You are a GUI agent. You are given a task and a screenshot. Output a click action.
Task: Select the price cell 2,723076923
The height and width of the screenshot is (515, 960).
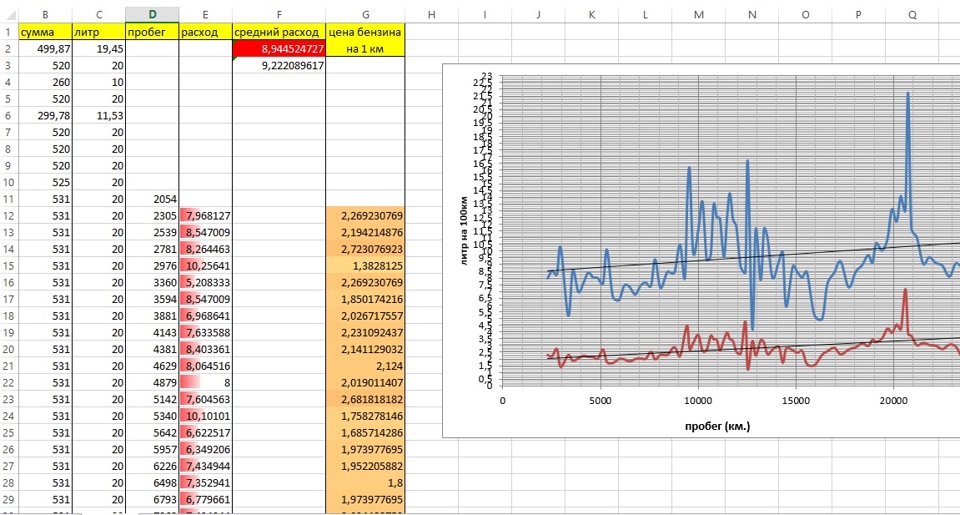366,249
